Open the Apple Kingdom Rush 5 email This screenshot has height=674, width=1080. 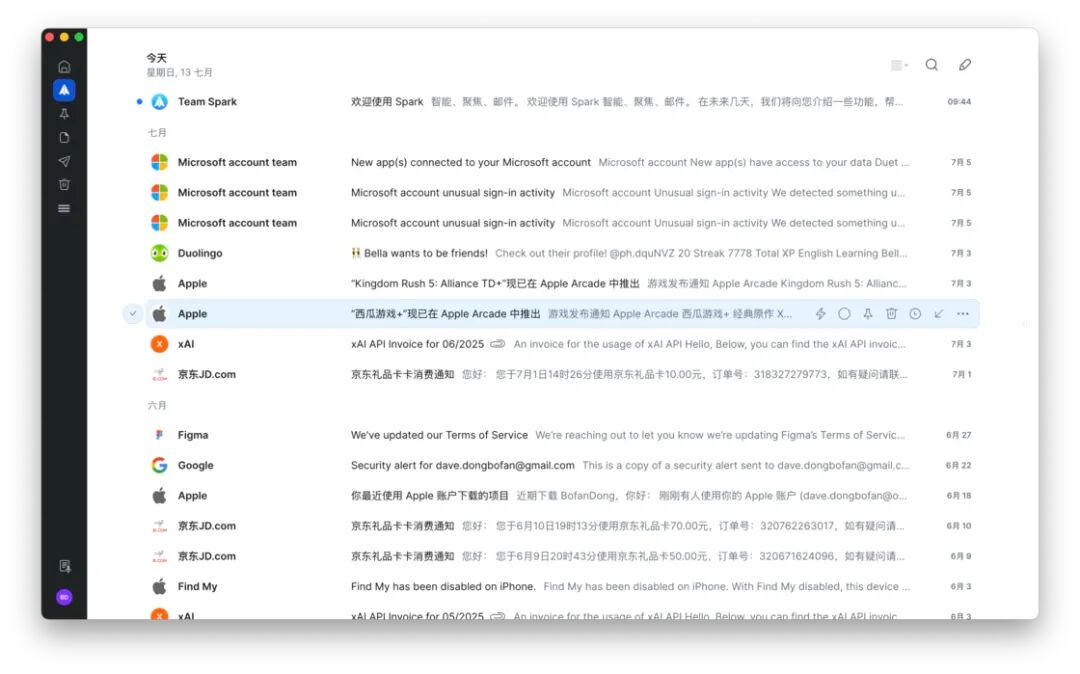click(562, 284)
